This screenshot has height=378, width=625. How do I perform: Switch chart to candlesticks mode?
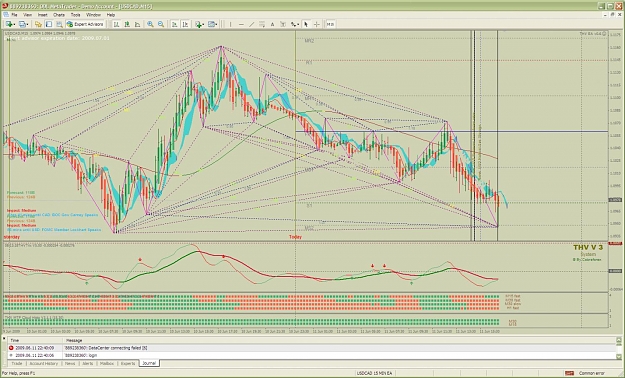click(x=127, y=24)
